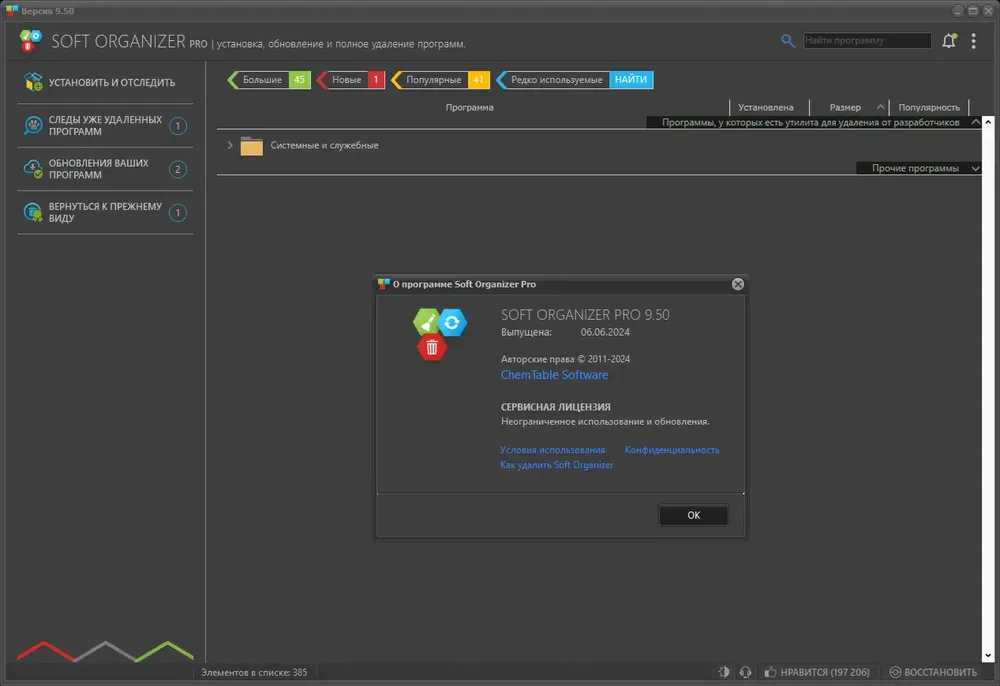Screen dimensions: 1000x686
Task: Open Как удалить Soft Organizer link
Action: click(557, 465)
